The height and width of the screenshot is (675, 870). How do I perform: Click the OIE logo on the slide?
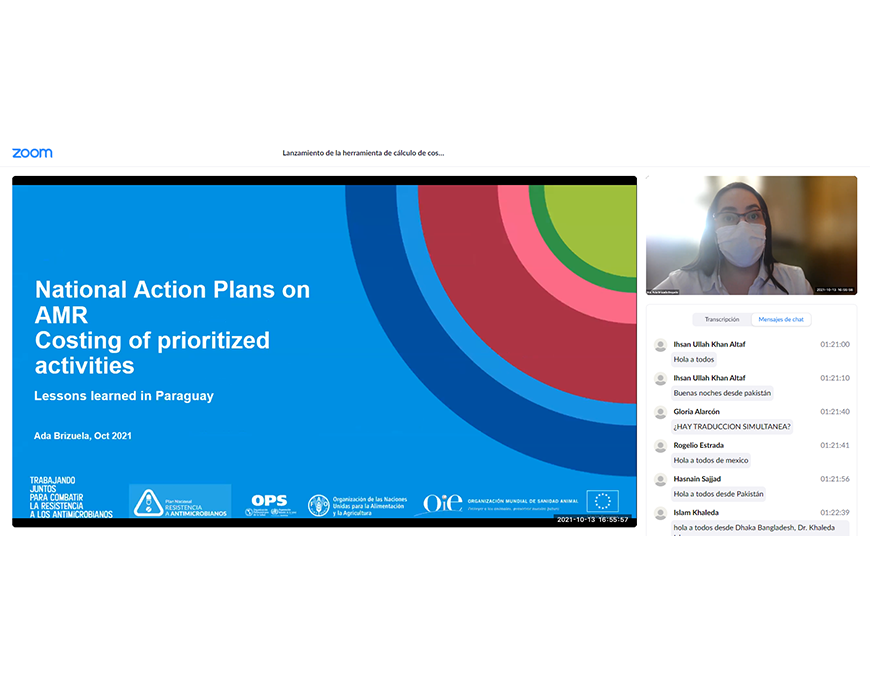pyautogui.click(x=442, y=503)
